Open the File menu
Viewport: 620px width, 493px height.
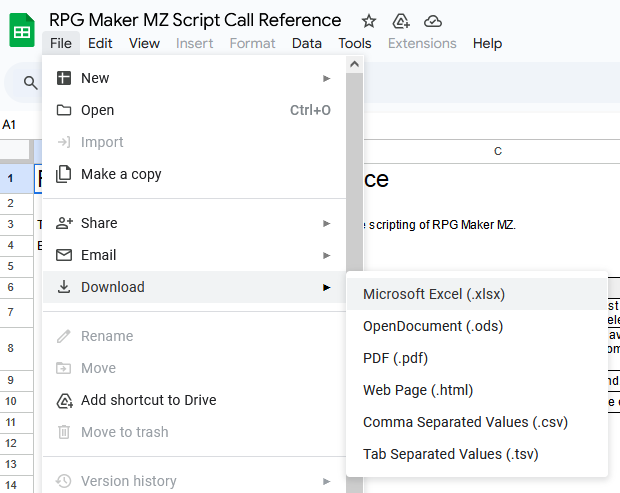(61, 43)
